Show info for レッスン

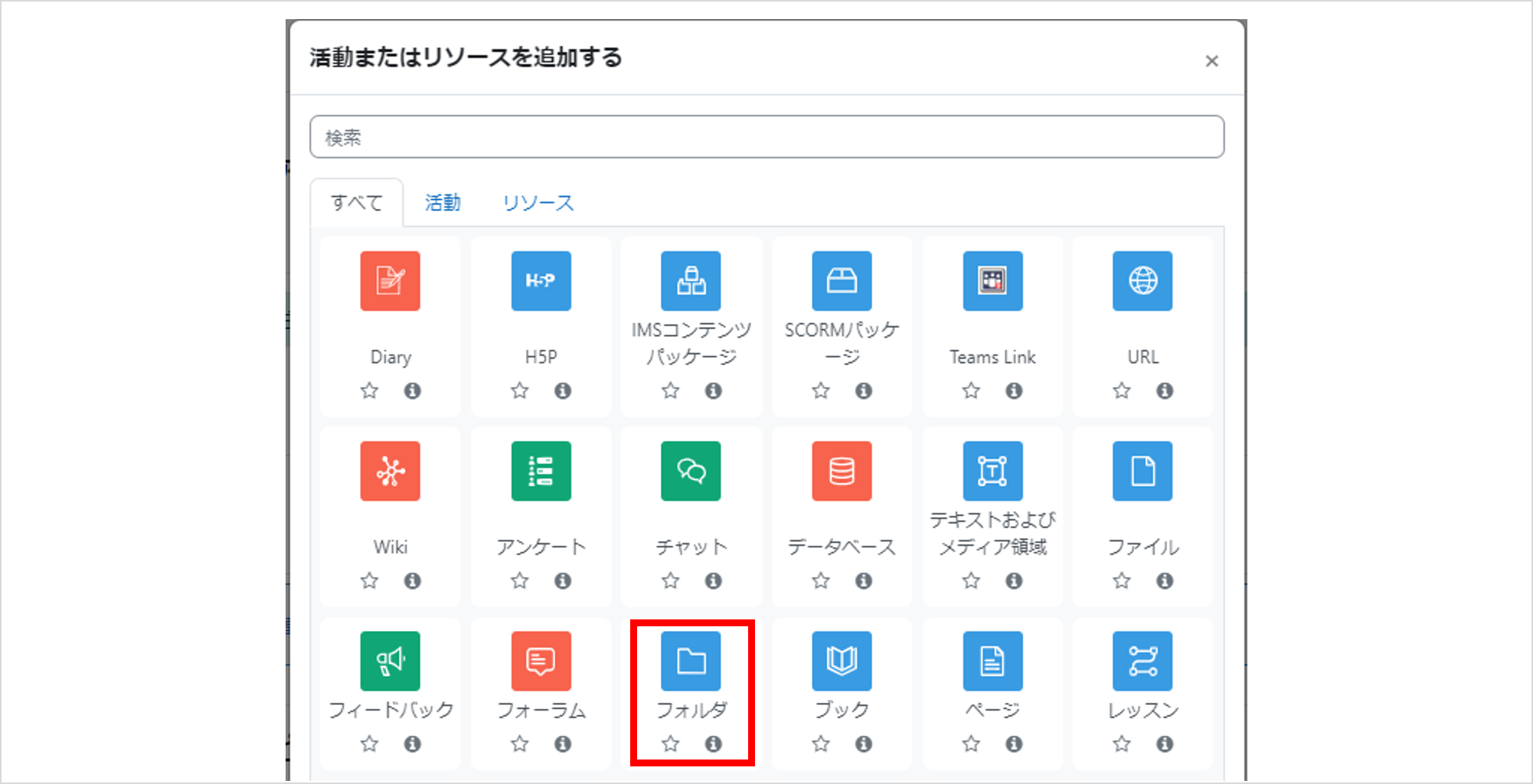pos(1165,743)
